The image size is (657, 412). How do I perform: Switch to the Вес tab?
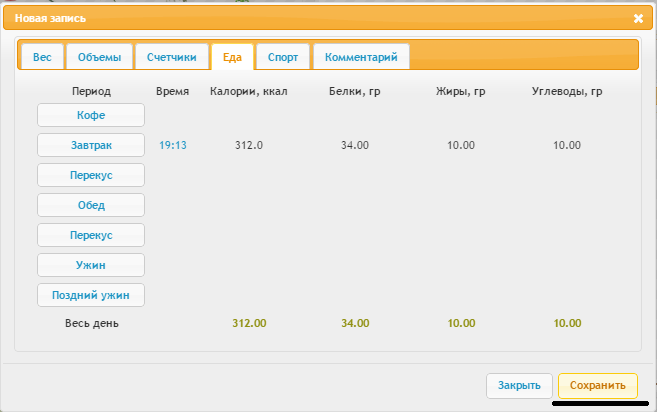(42, 57)
